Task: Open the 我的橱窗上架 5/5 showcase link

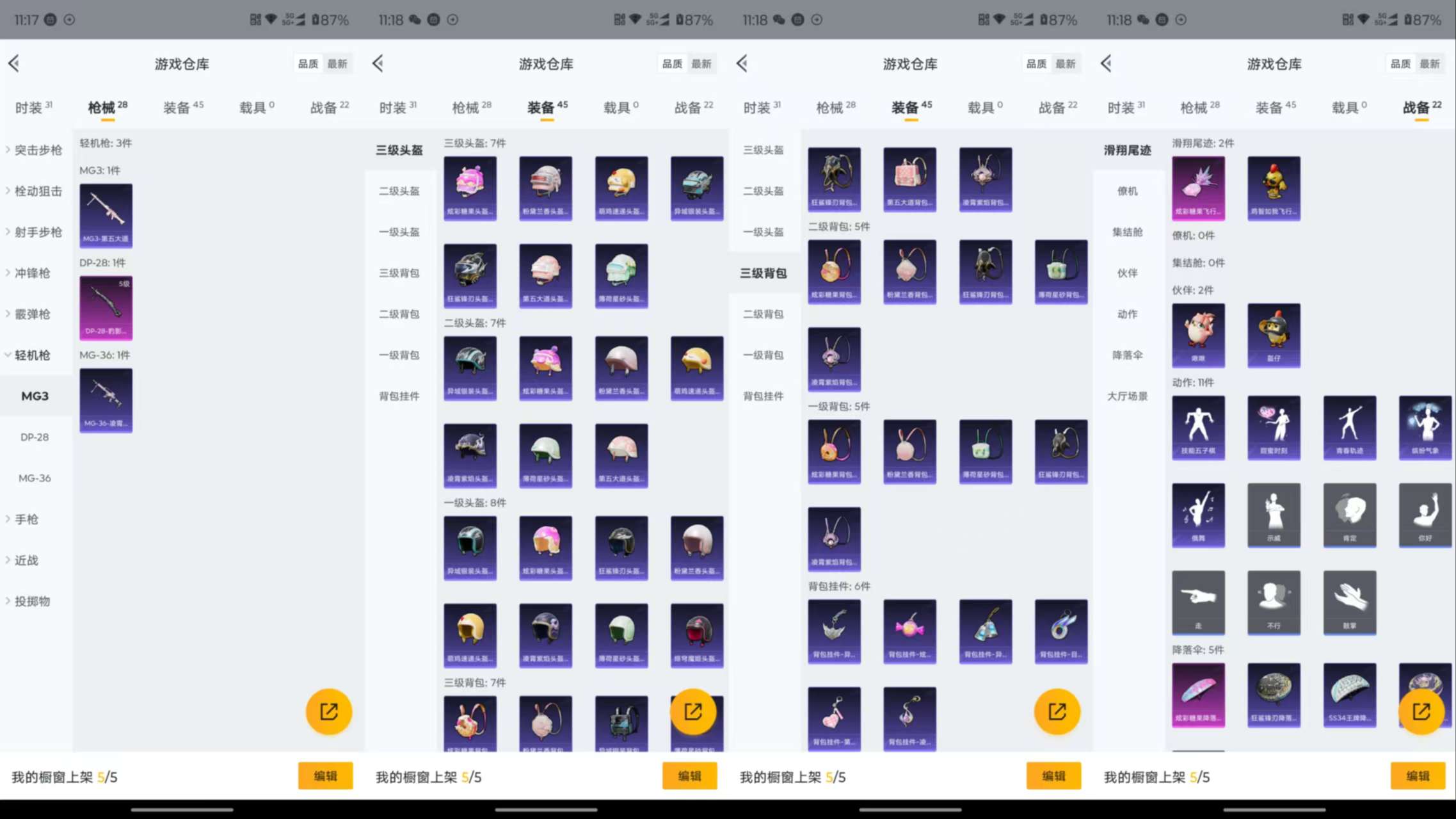Action: [64, 776]
